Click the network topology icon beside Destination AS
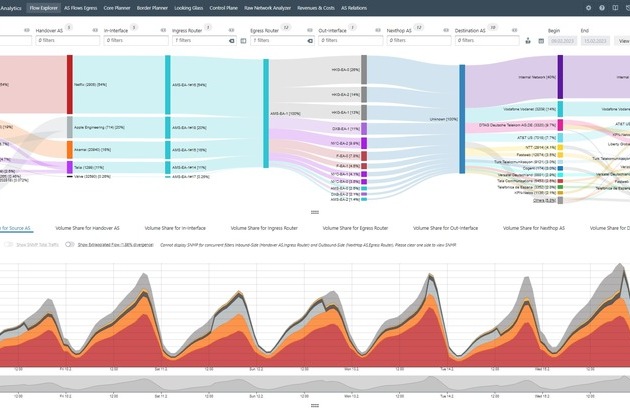This screenshot has width=630, height=412. coord(528,41)
